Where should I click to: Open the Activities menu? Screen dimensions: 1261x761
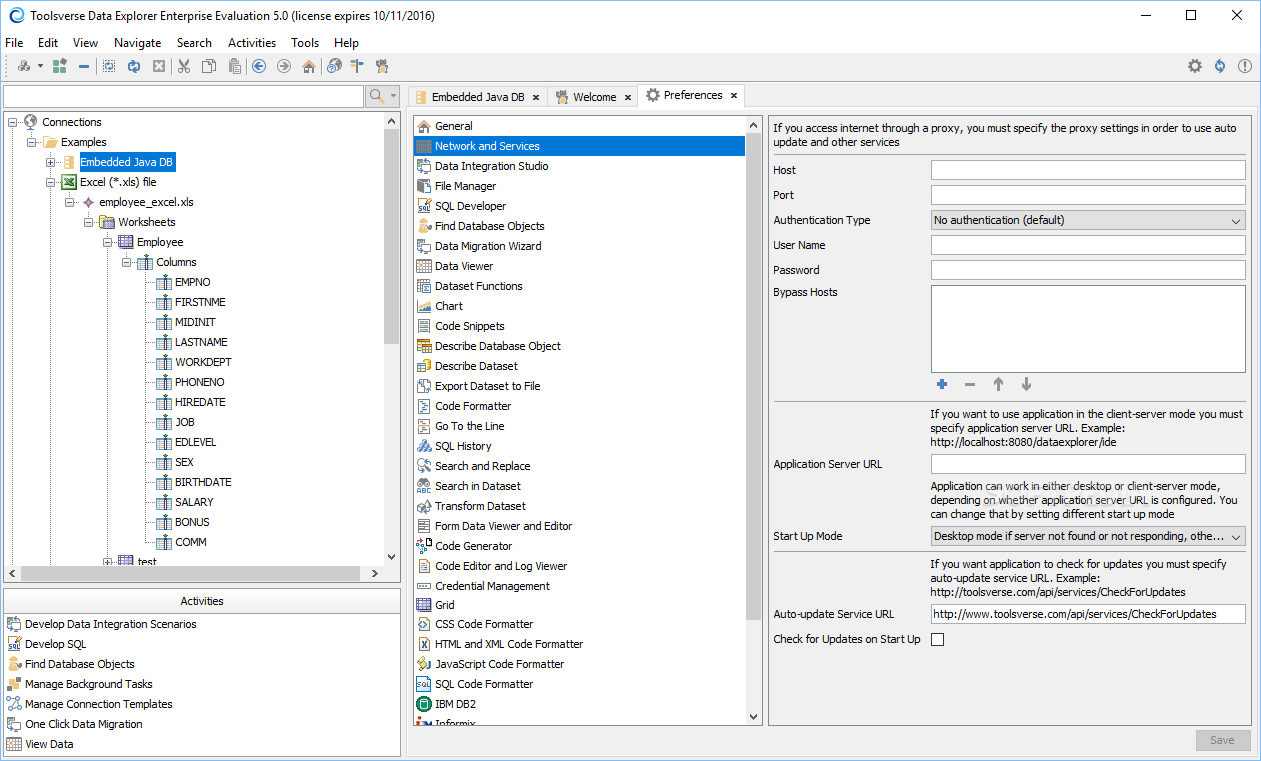252,43
